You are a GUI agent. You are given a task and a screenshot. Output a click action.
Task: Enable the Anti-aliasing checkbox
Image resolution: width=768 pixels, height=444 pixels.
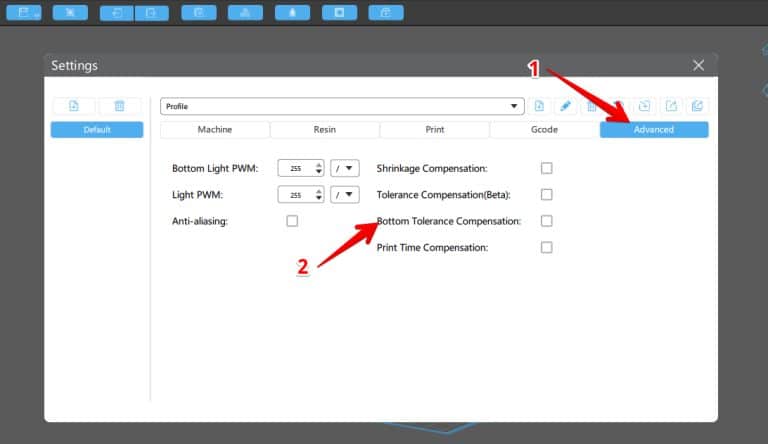[x=292, y=221]
